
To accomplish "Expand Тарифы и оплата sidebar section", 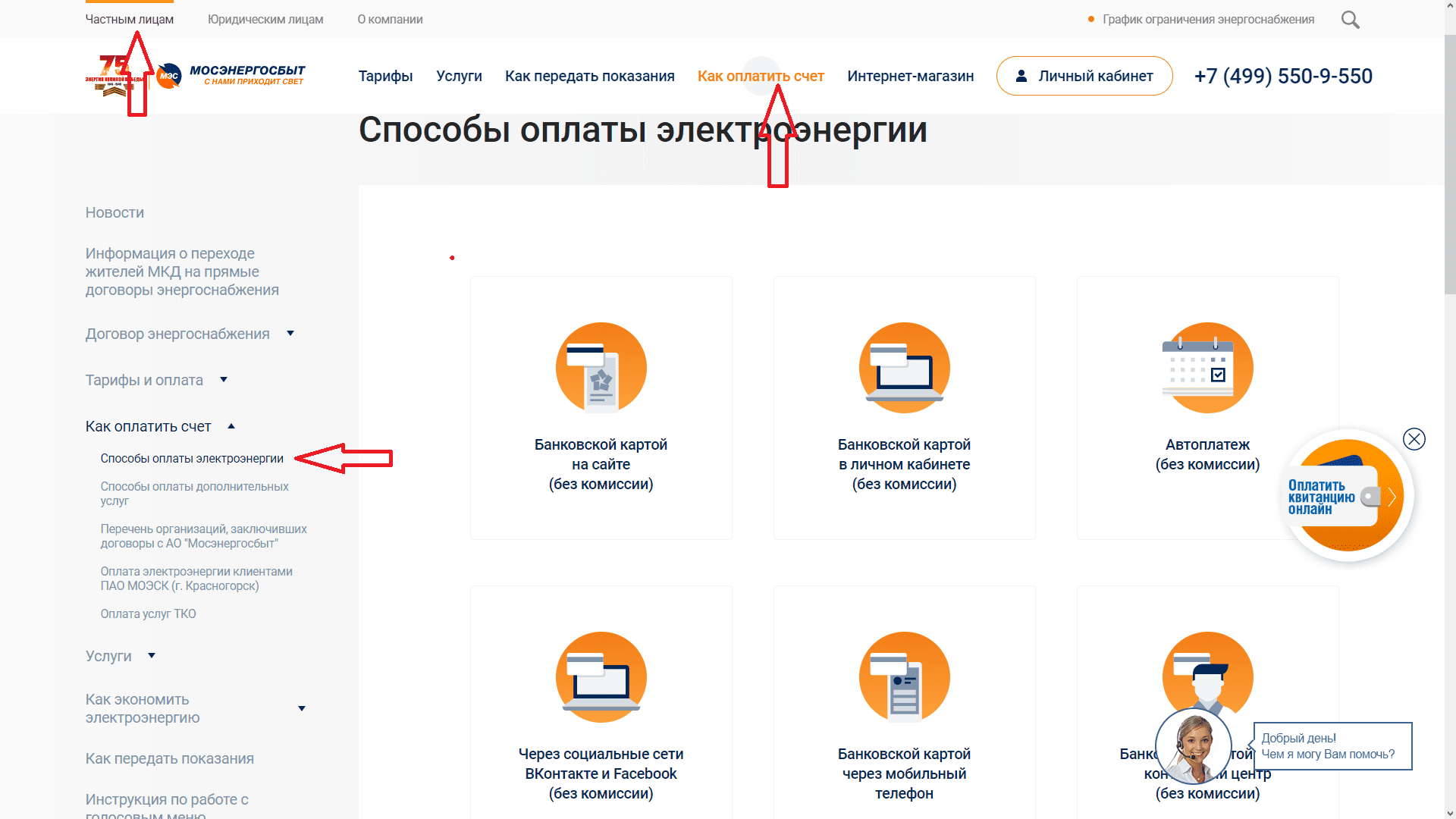I will click(x=224, y=380).
